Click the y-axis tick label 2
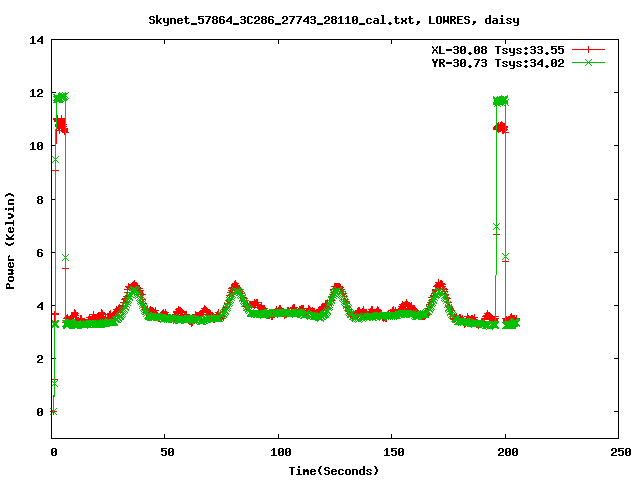Image resolution: width=640 pixels, height=480 pixels. point(40,359)
